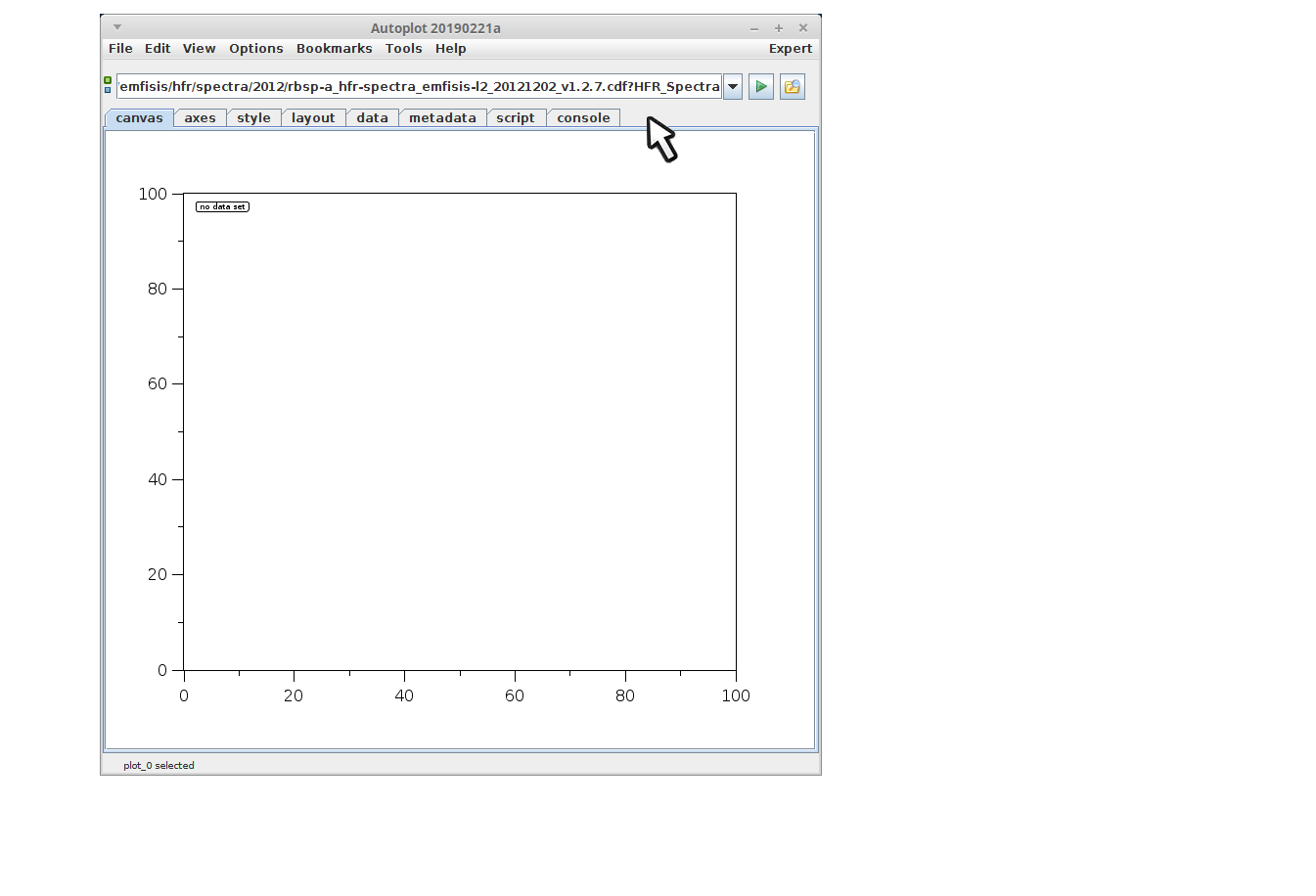1316x896 pixels.
Task: Click the Expert mode button
Action: 790,49
